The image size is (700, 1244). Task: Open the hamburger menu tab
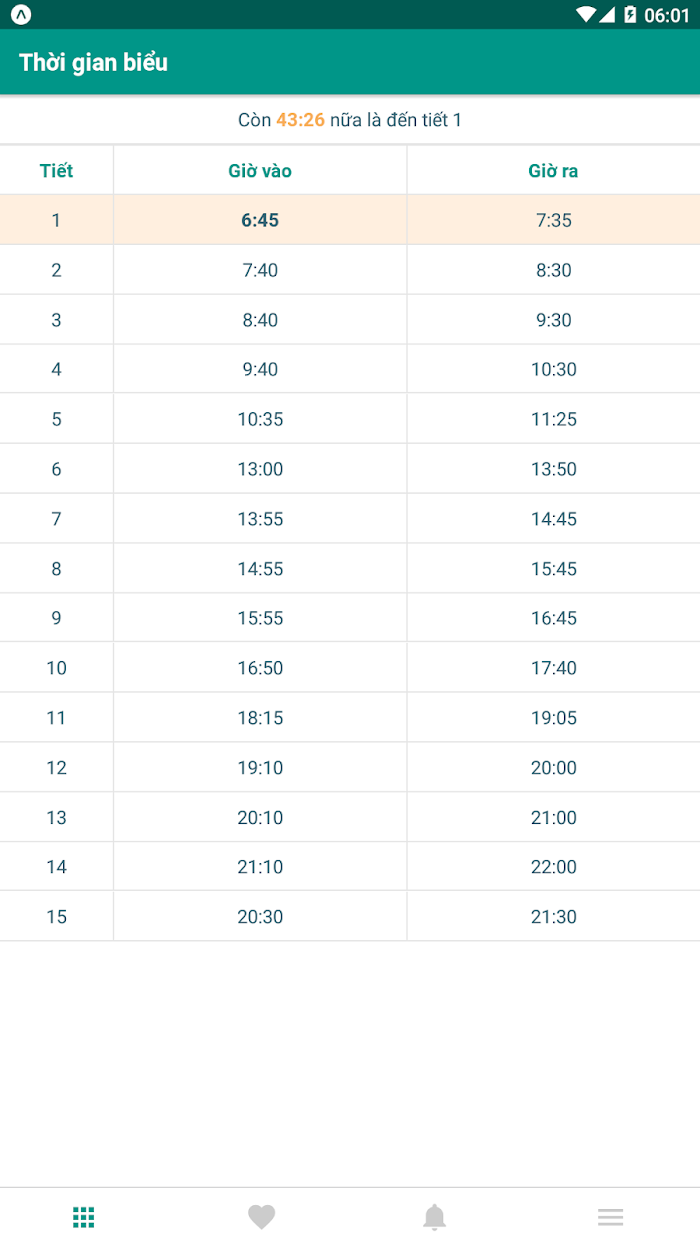click(611, 1217)
